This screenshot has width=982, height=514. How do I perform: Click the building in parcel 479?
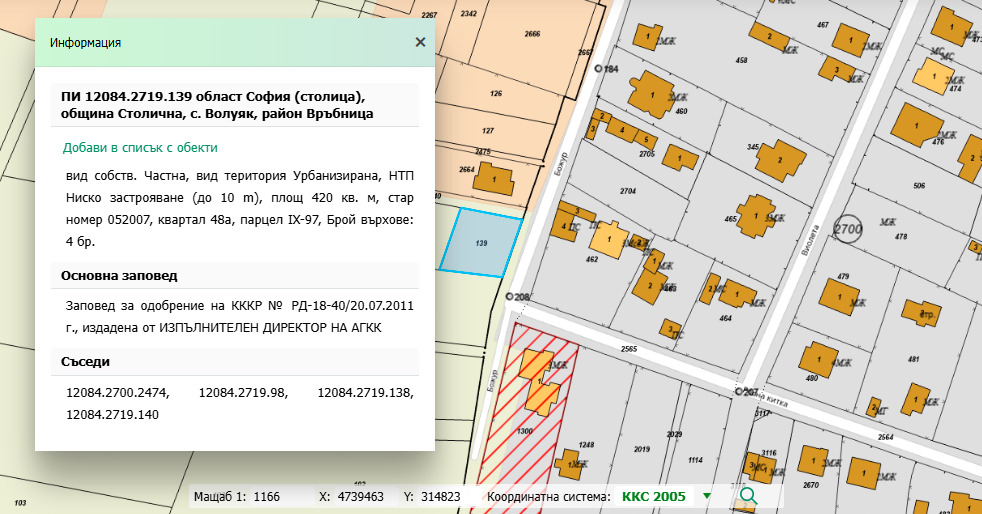[839, 297]
